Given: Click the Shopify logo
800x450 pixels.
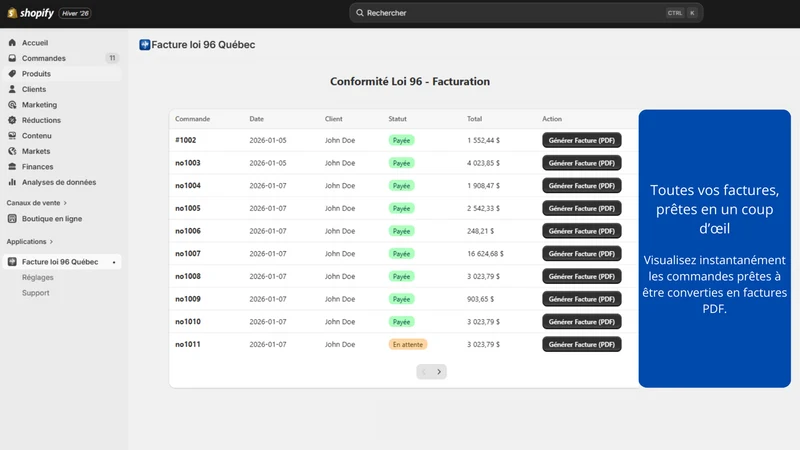Looking at the screenshot, I should (31, 13).
